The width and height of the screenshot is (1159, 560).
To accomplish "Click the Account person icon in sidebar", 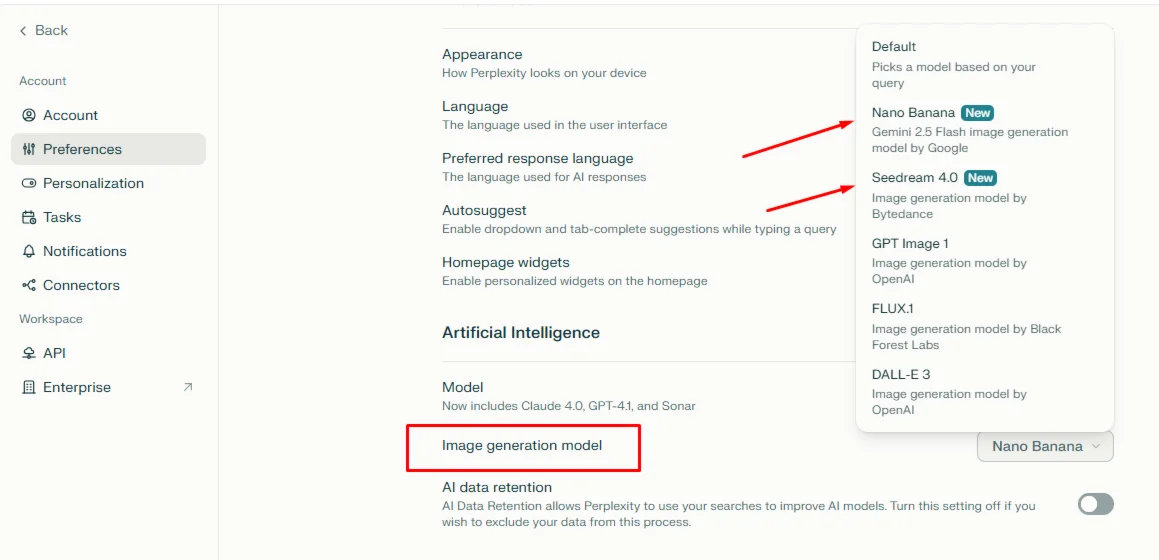I will coord(29,115).
